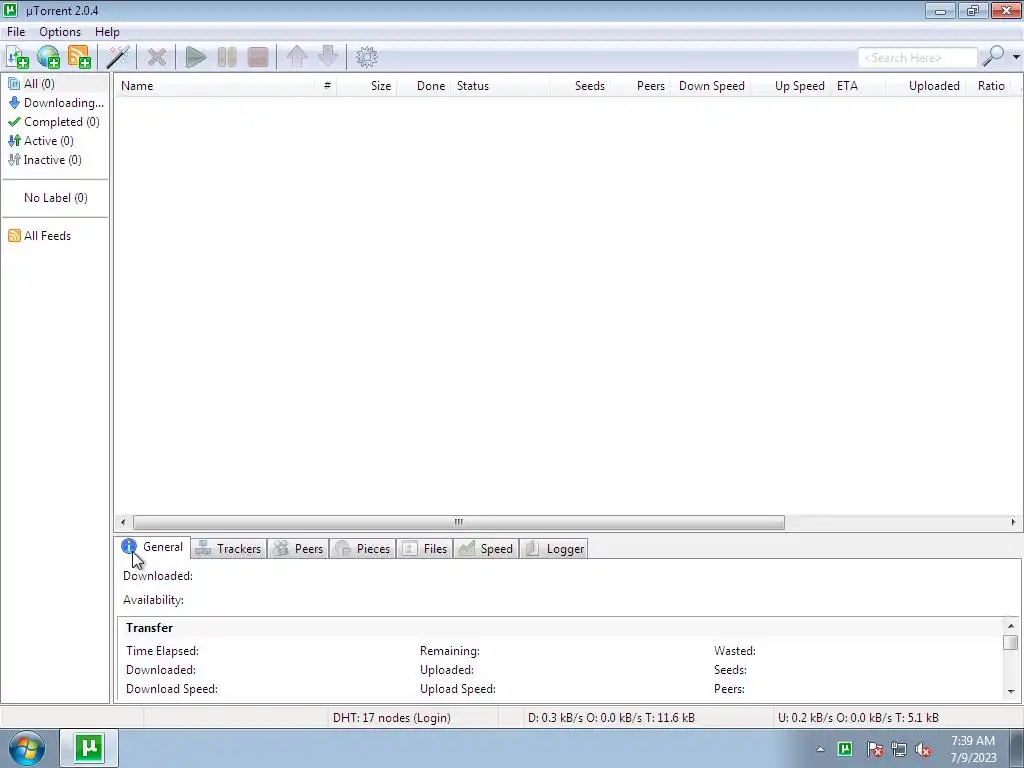Sort list by Status column header
The width and height of the screenshot is (1024, 768).
(501, 86)
